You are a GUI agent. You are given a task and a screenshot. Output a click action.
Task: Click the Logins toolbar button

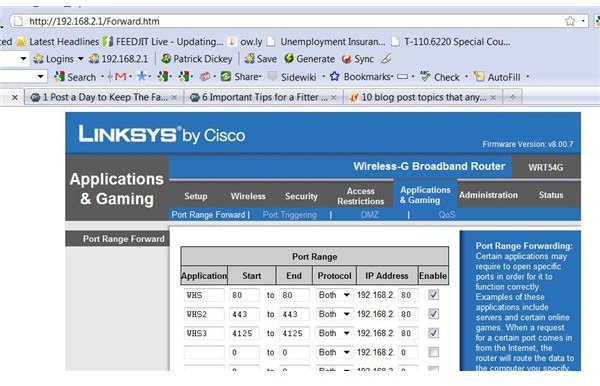(54, 59)
